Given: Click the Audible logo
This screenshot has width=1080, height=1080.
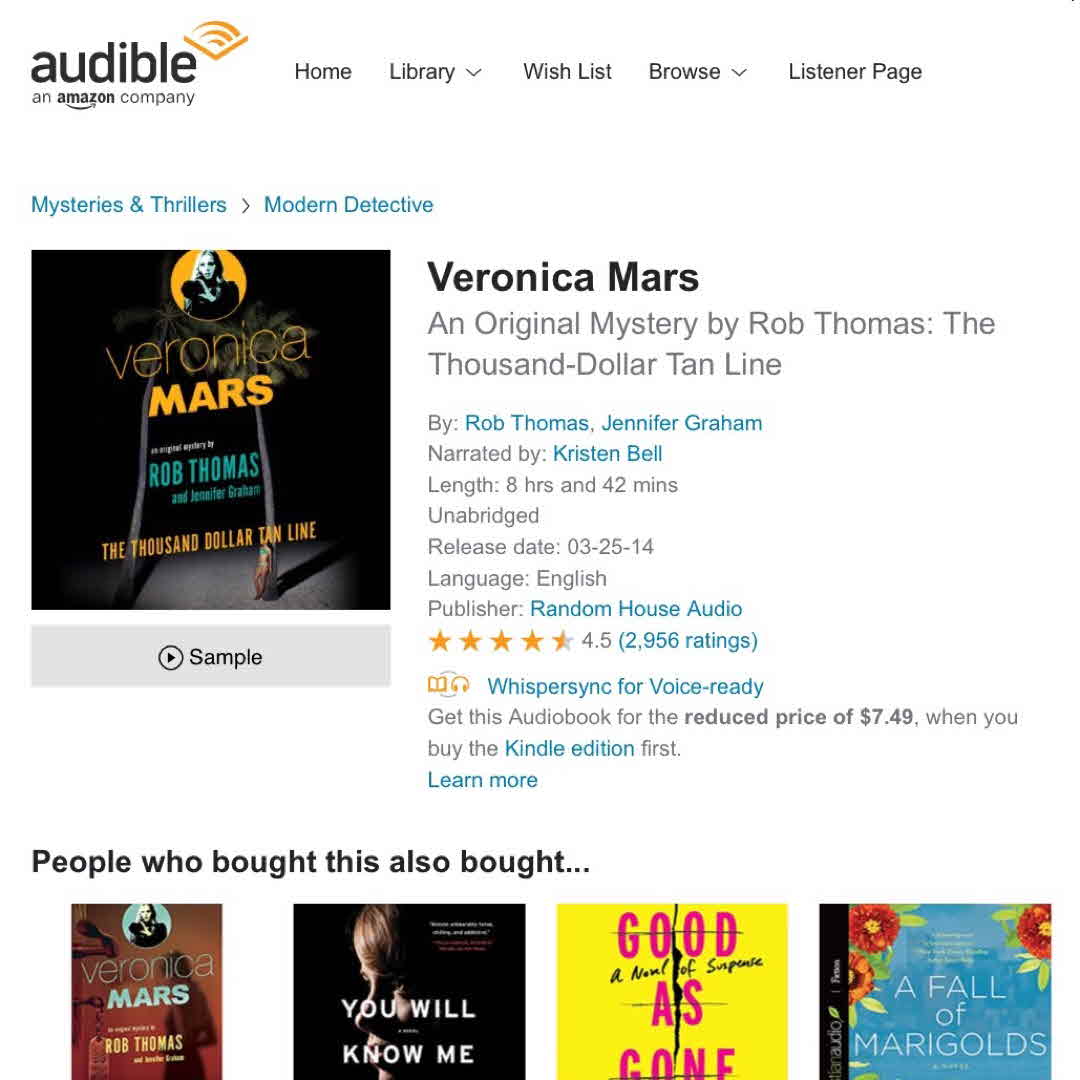Looking at the screenshot, I should pyautogui.click(x=139, y=65).
